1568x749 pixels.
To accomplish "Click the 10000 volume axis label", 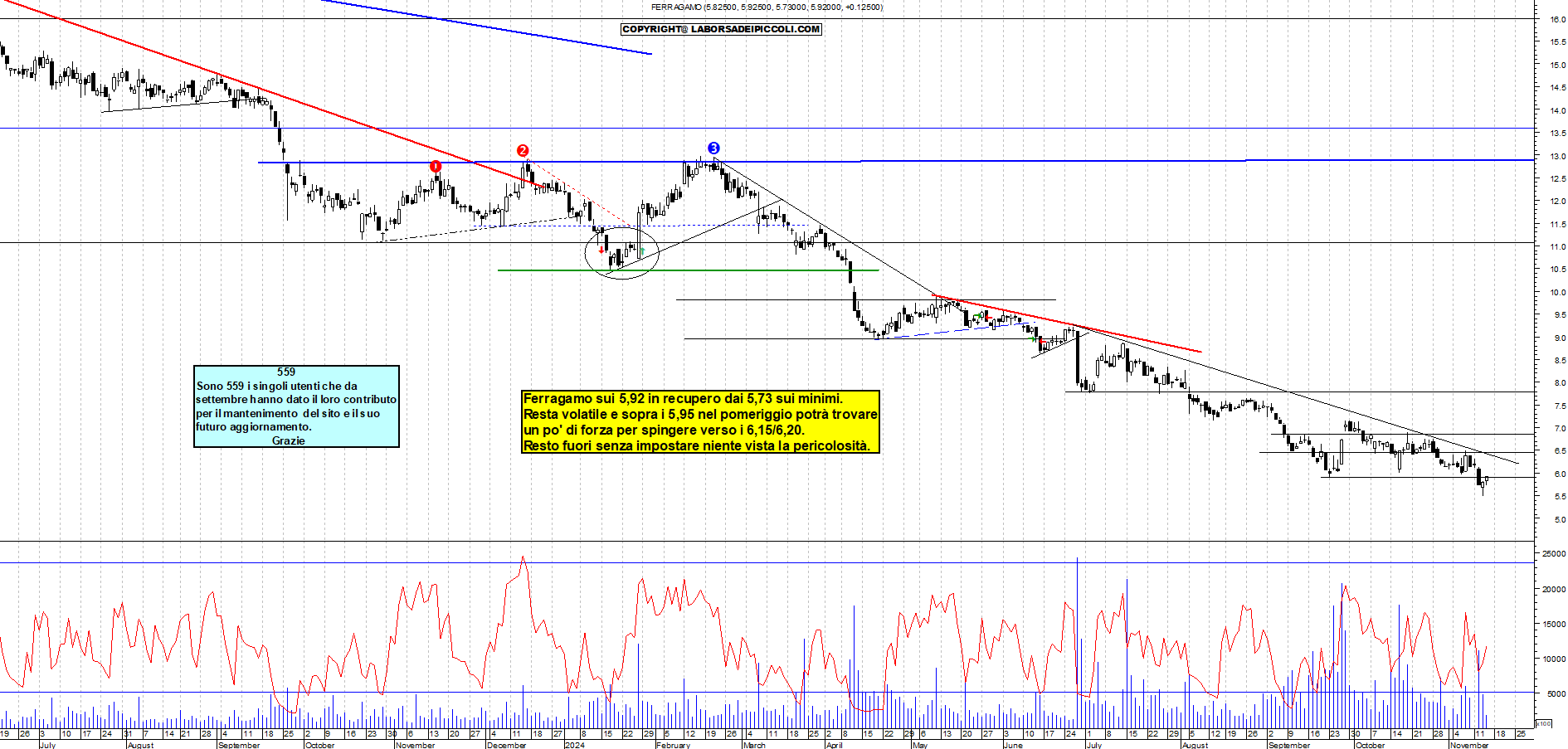I will tap(1553, 659).
